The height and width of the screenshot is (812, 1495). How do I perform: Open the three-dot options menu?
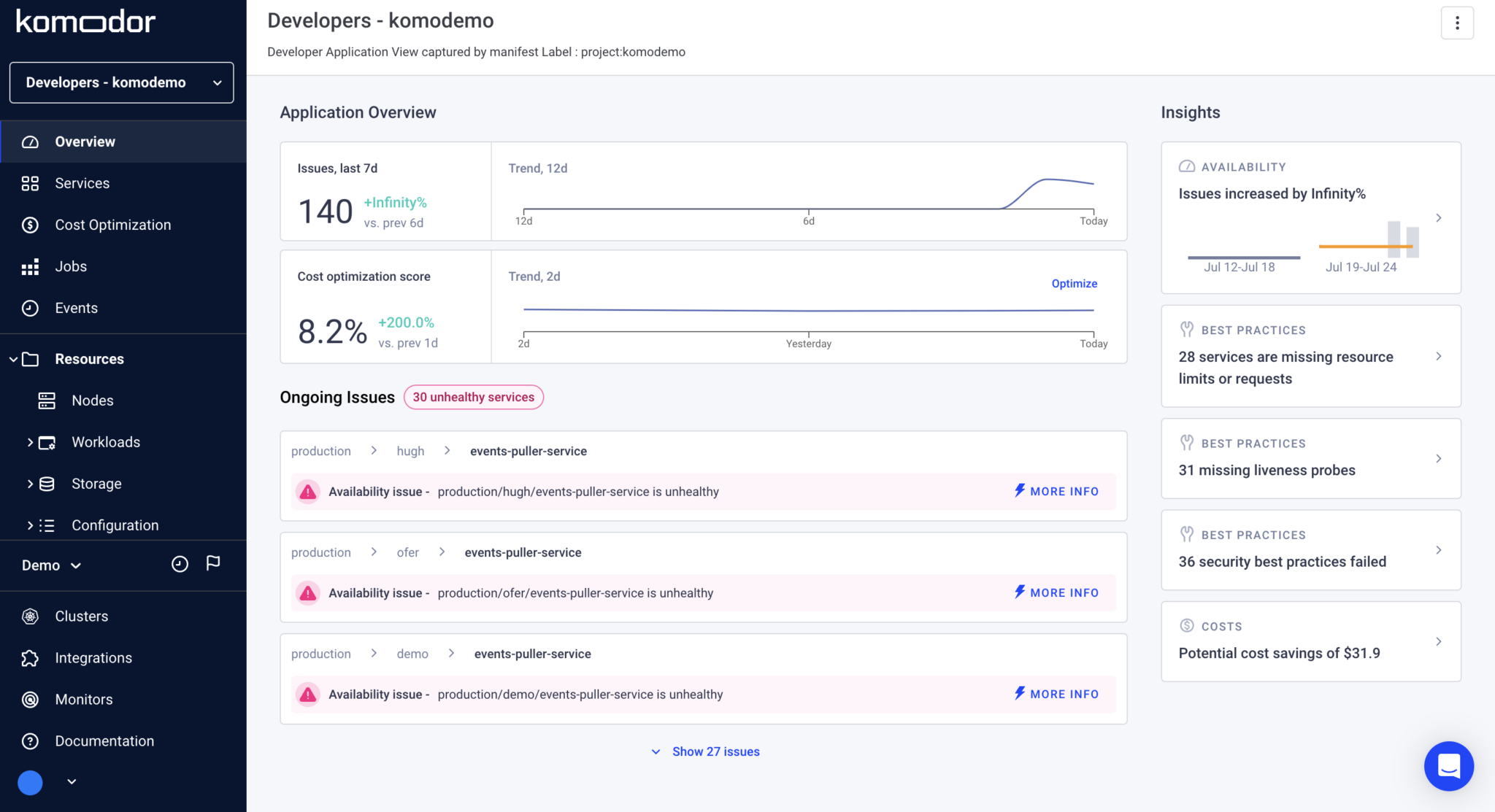click(x=1457, y=23)
